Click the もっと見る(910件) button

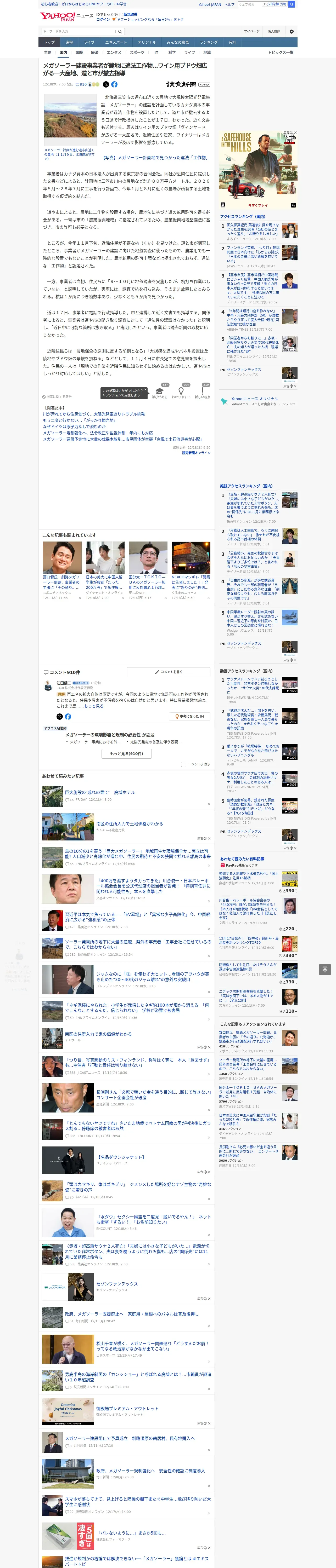pos(127,754)
